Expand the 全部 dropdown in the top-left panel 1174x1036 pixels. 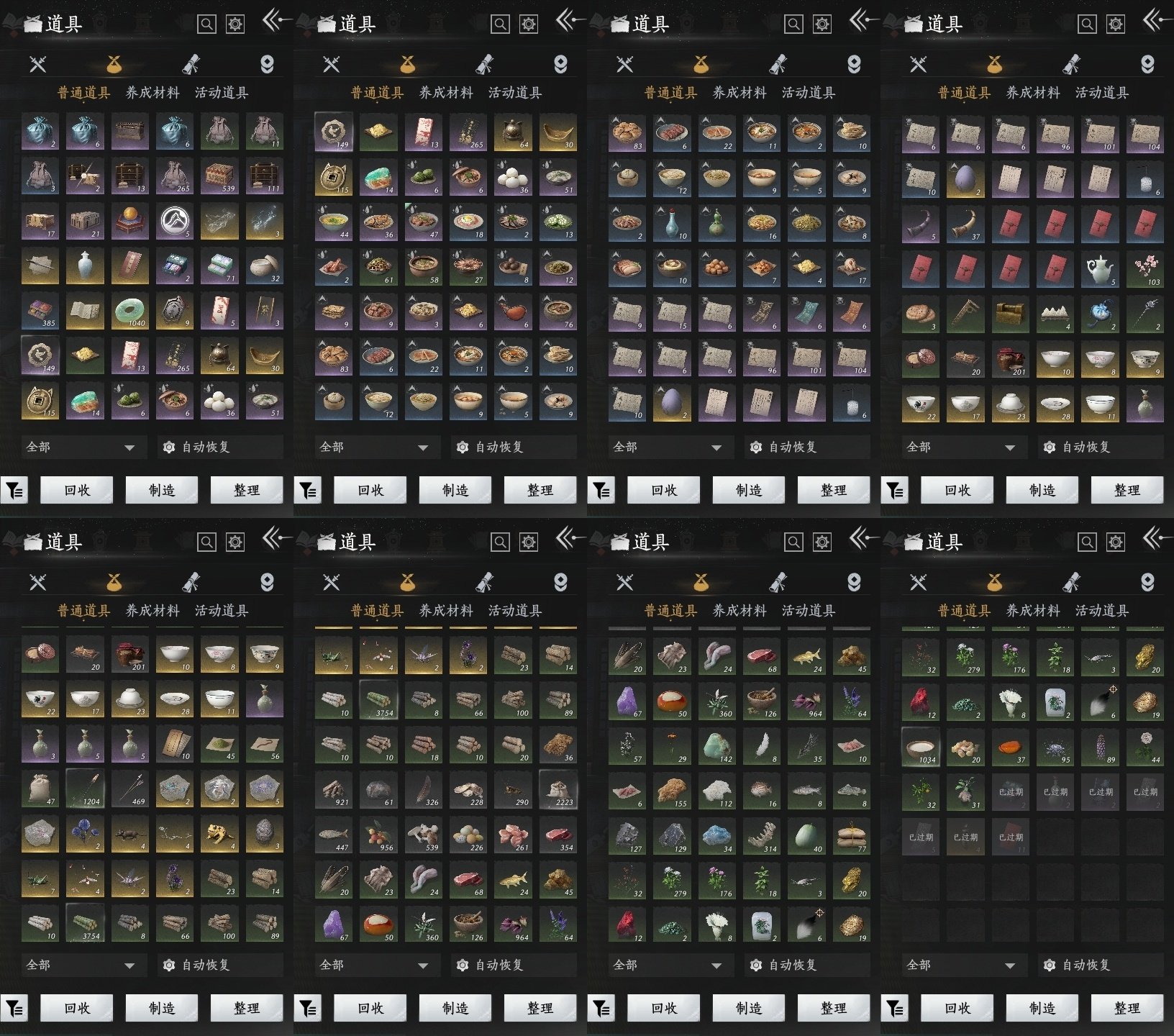[x=81, y=447]
